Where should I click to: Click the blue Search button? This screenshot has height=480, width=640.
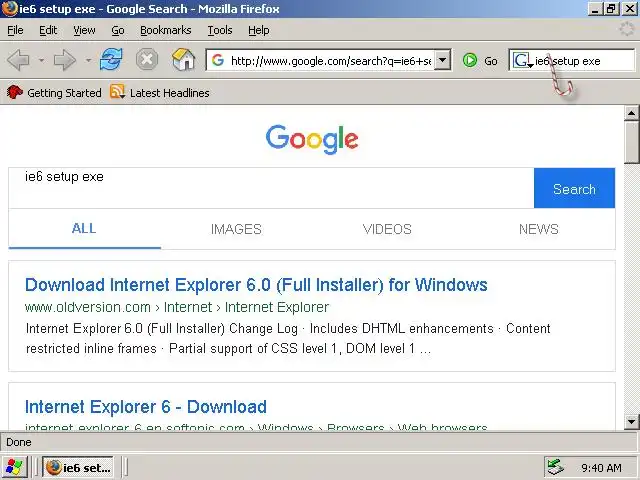coord(574,188)
